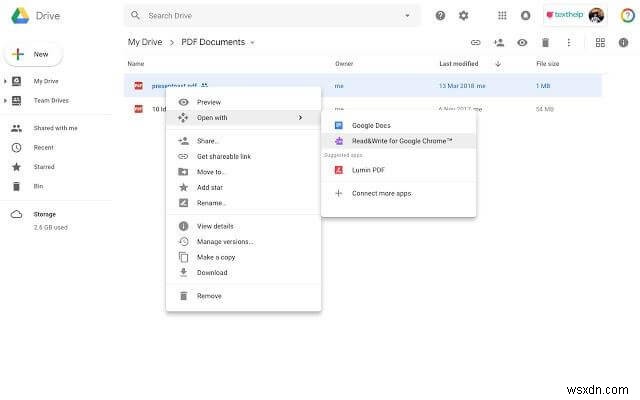Click the colorful circle extension icon
This screenshot has width=640, height=400.
(x=628, y=16)
